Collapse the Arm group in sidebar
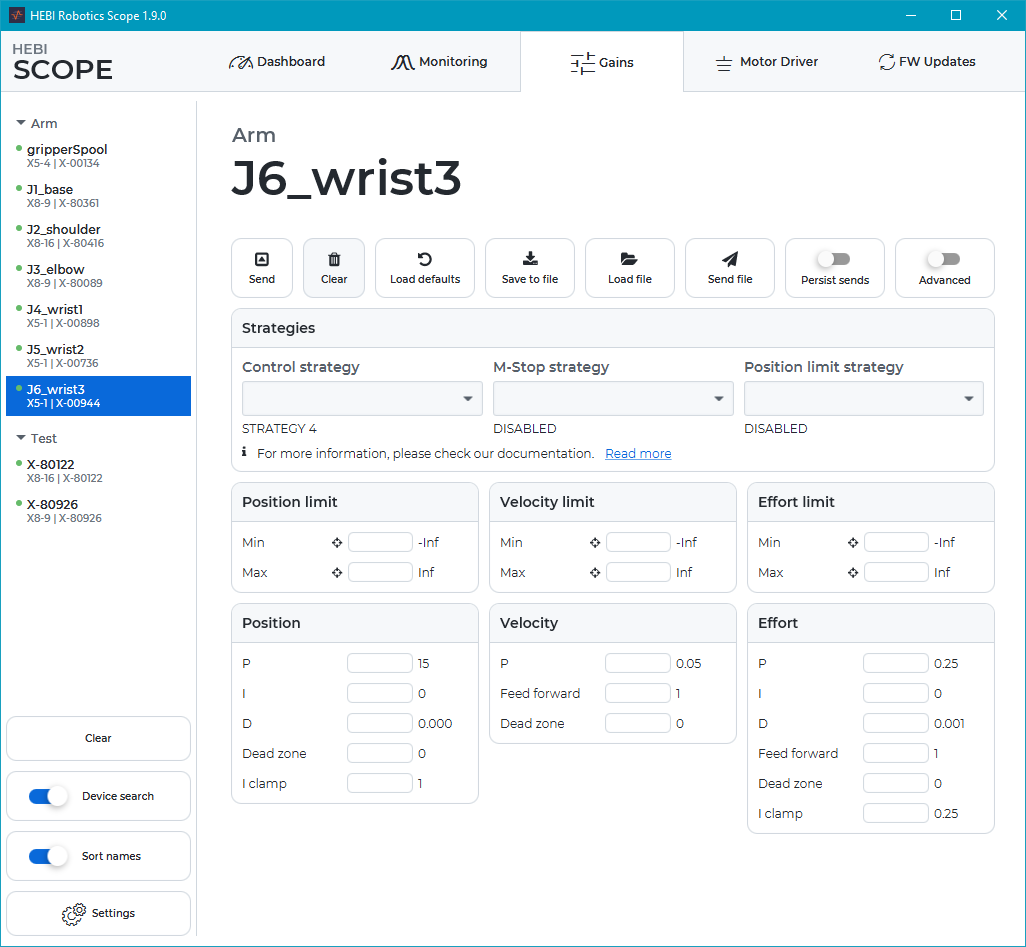The width and height of the screenshot is (1026, 947). [x=21, y=124]
